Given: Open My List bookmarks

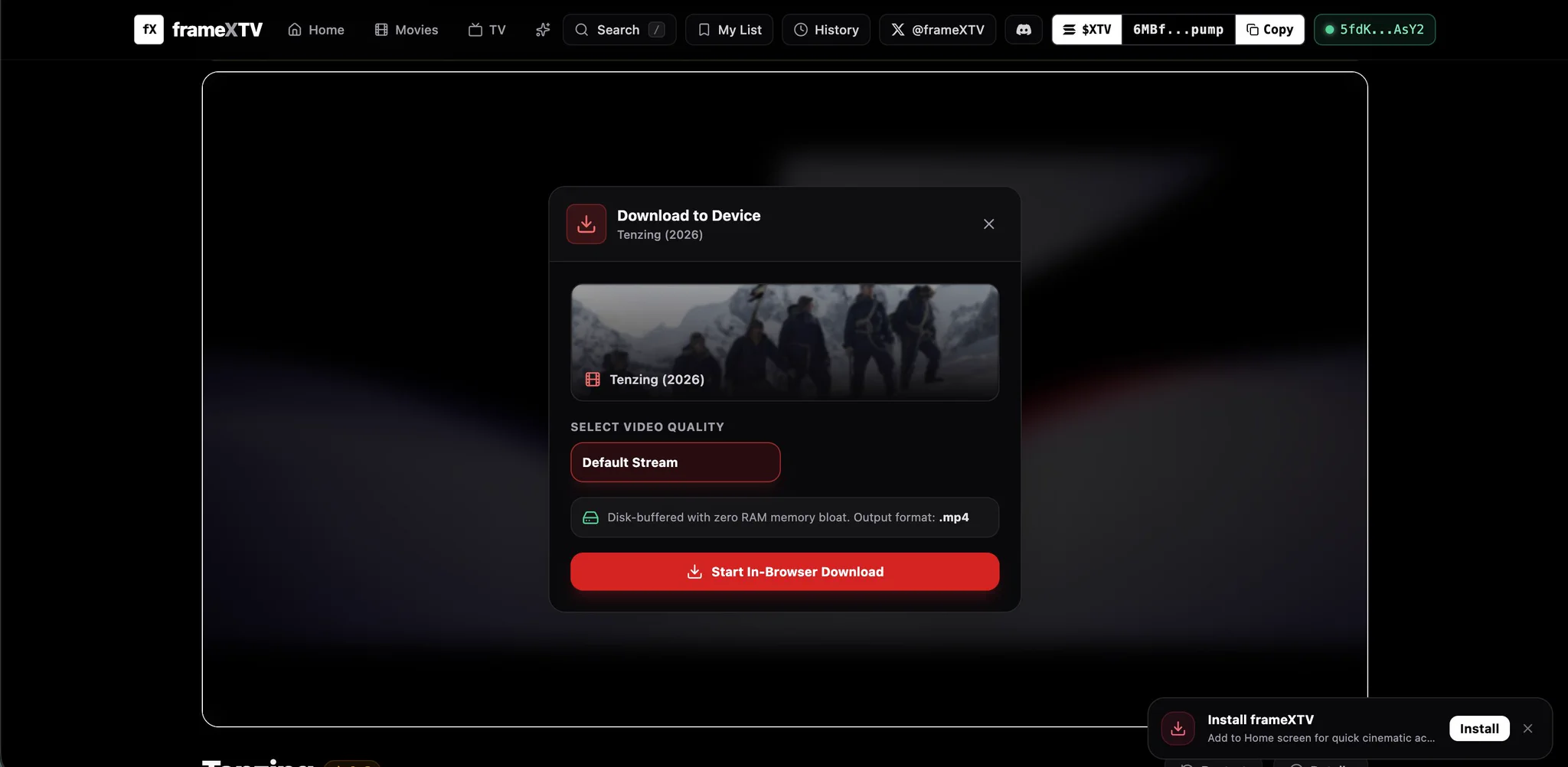Looking at the screenshot, I should point(730,29).
